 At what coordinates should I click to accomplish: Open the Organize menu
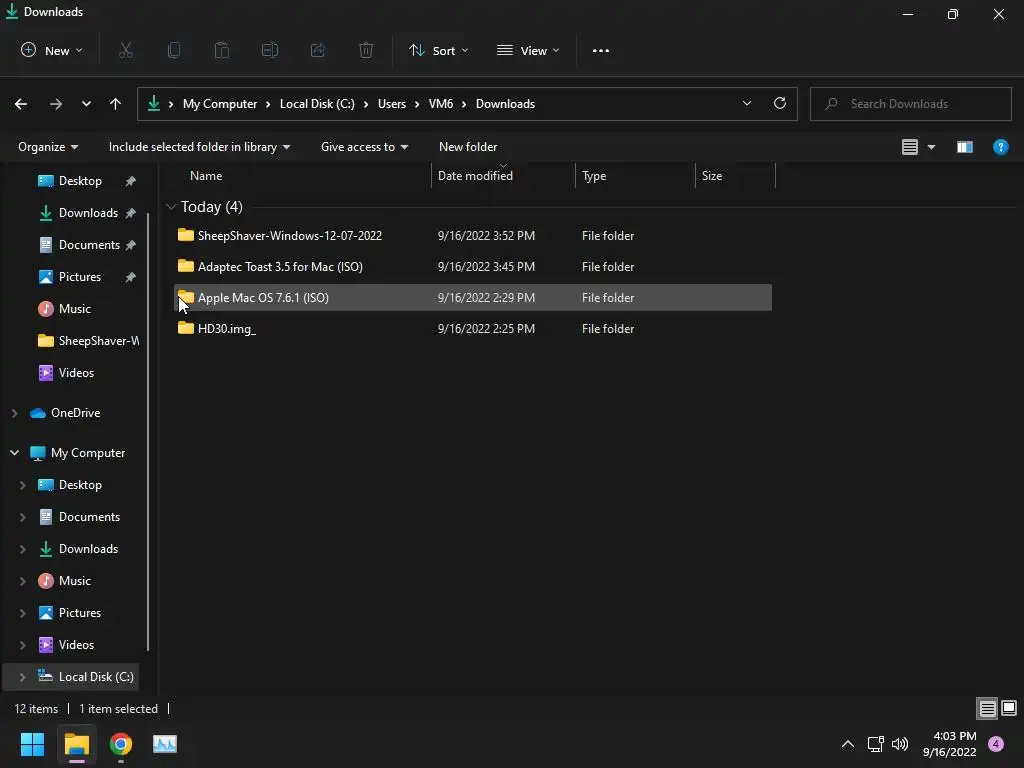(x=48, y=147)
